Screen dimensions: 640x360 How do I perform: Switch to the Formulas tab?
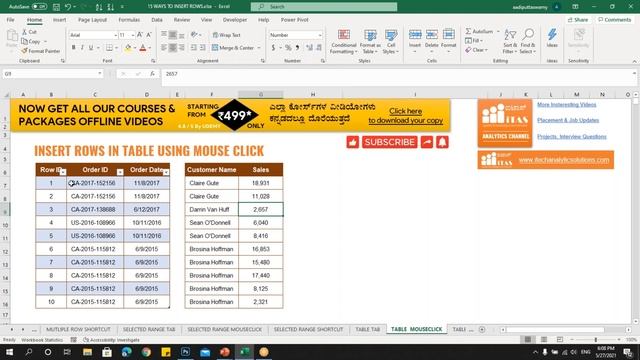click(129, 20)
